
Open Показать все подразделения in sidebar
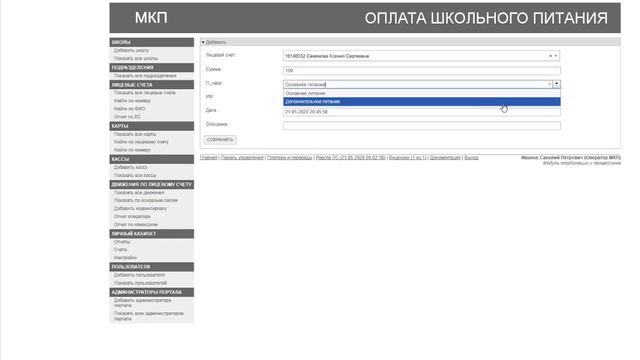pos(145,76)
